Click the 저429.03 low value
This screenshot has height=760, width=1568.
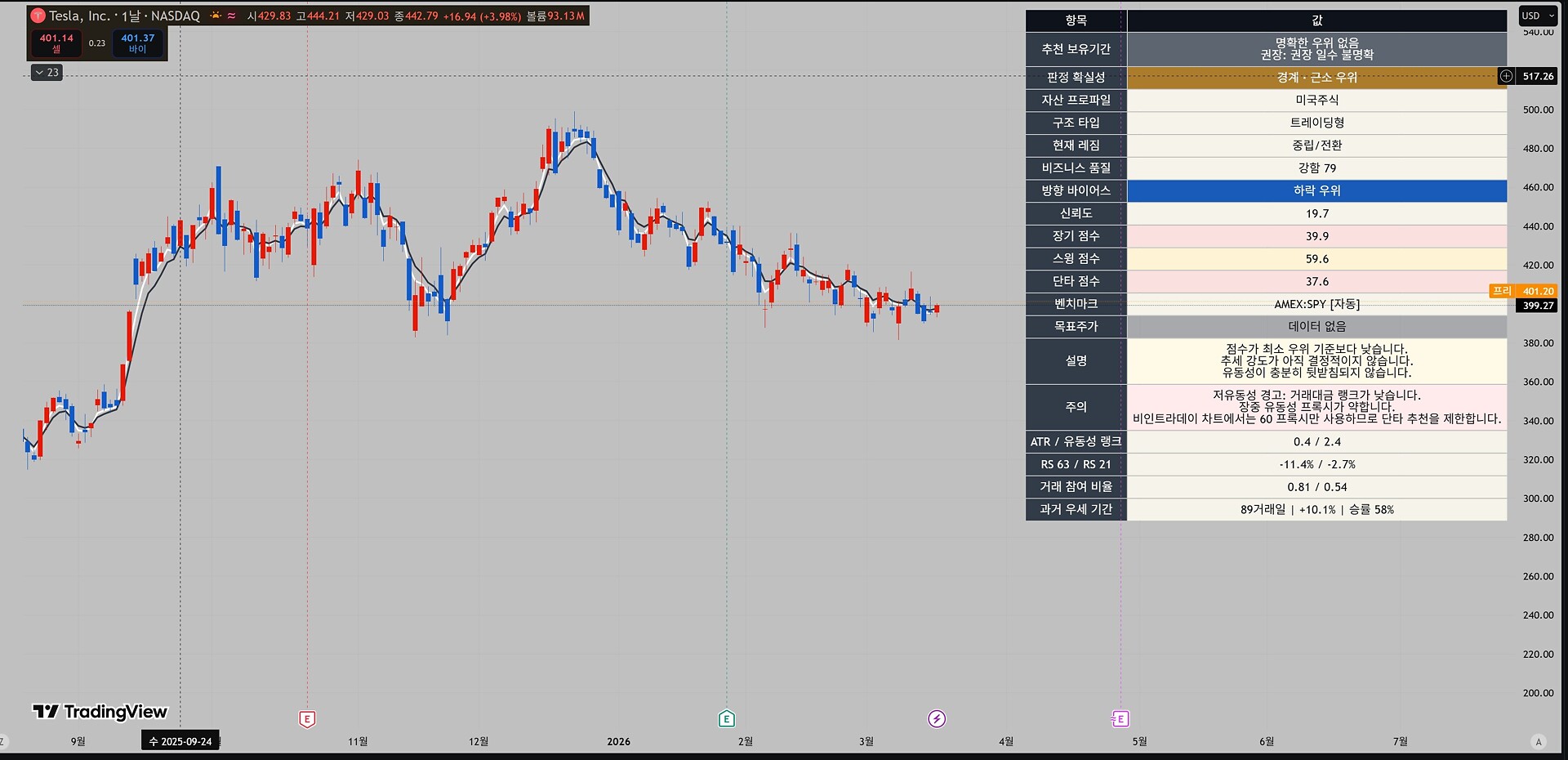tap(367, 16)
